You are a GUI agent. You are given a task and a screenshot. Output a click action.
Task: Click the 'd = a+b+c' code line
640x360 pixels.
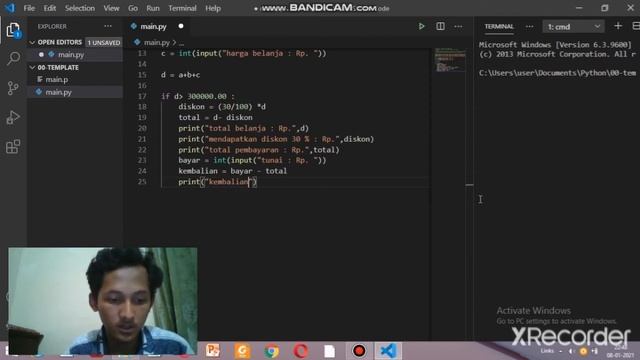(x=180, y=75)
